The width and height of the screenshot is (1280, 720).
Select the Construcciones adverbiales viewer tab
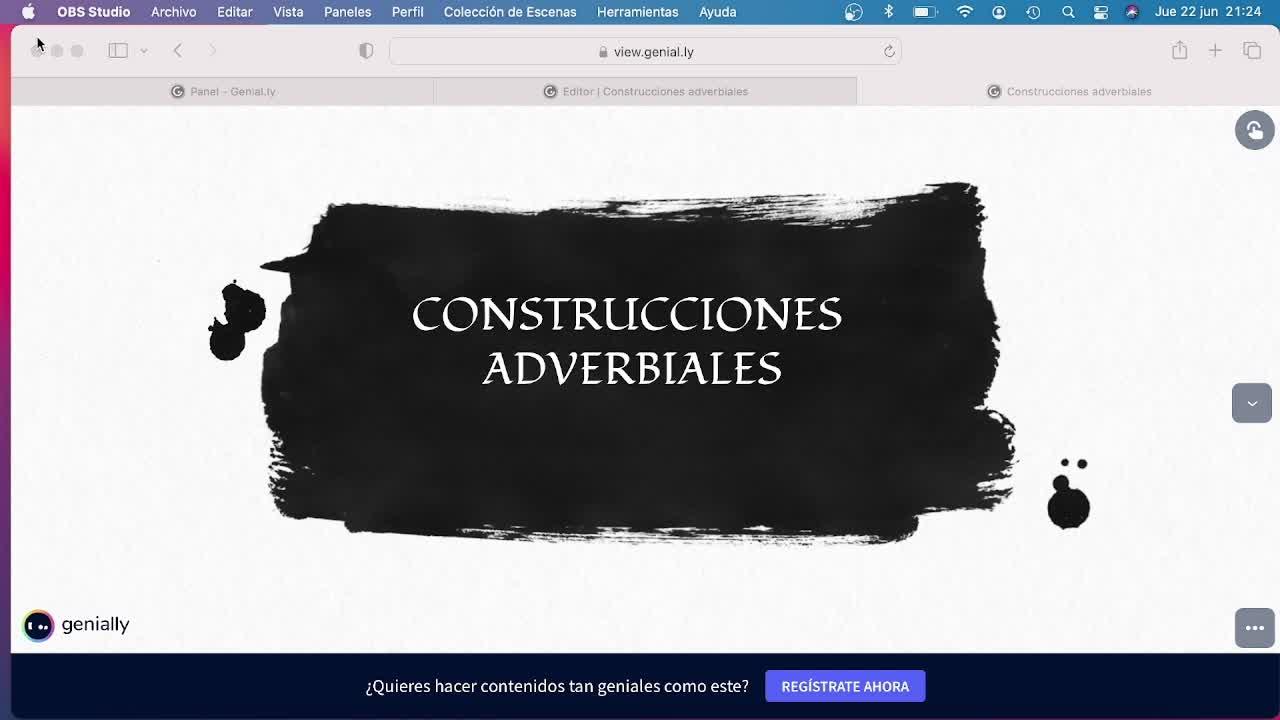(x=1068, y=91)
